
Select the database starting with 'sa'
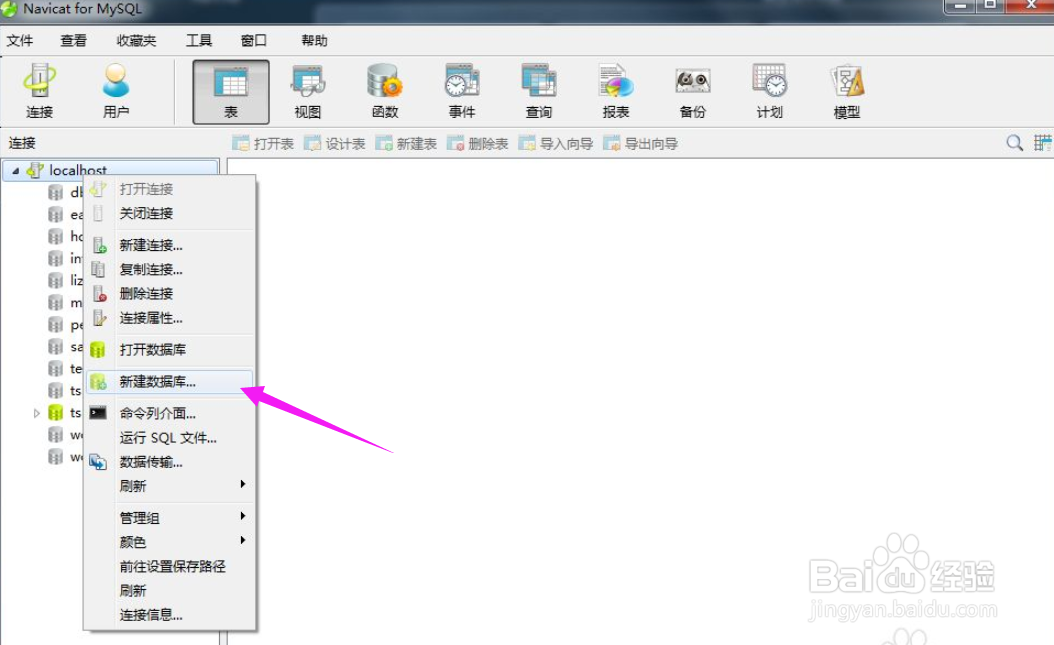pos(66,347)
